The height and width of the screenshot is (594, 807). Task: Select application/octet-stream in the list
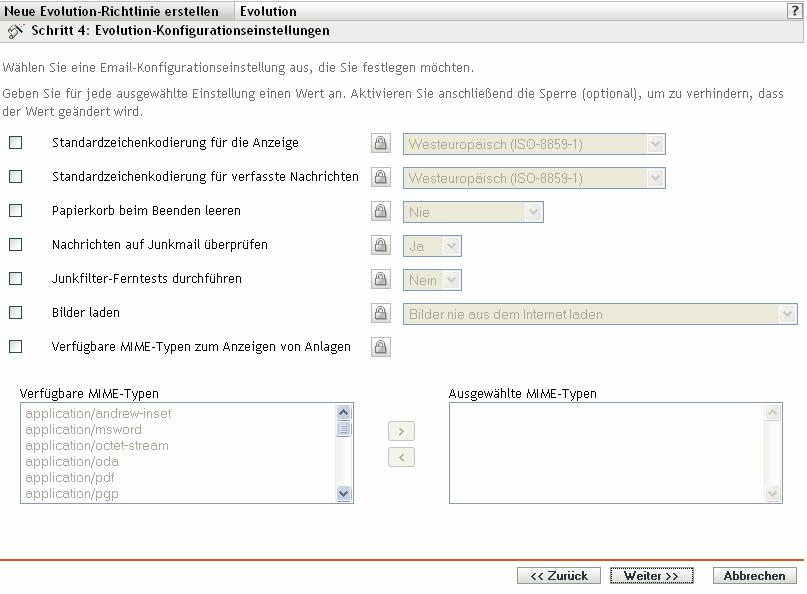tap(97, 445)
